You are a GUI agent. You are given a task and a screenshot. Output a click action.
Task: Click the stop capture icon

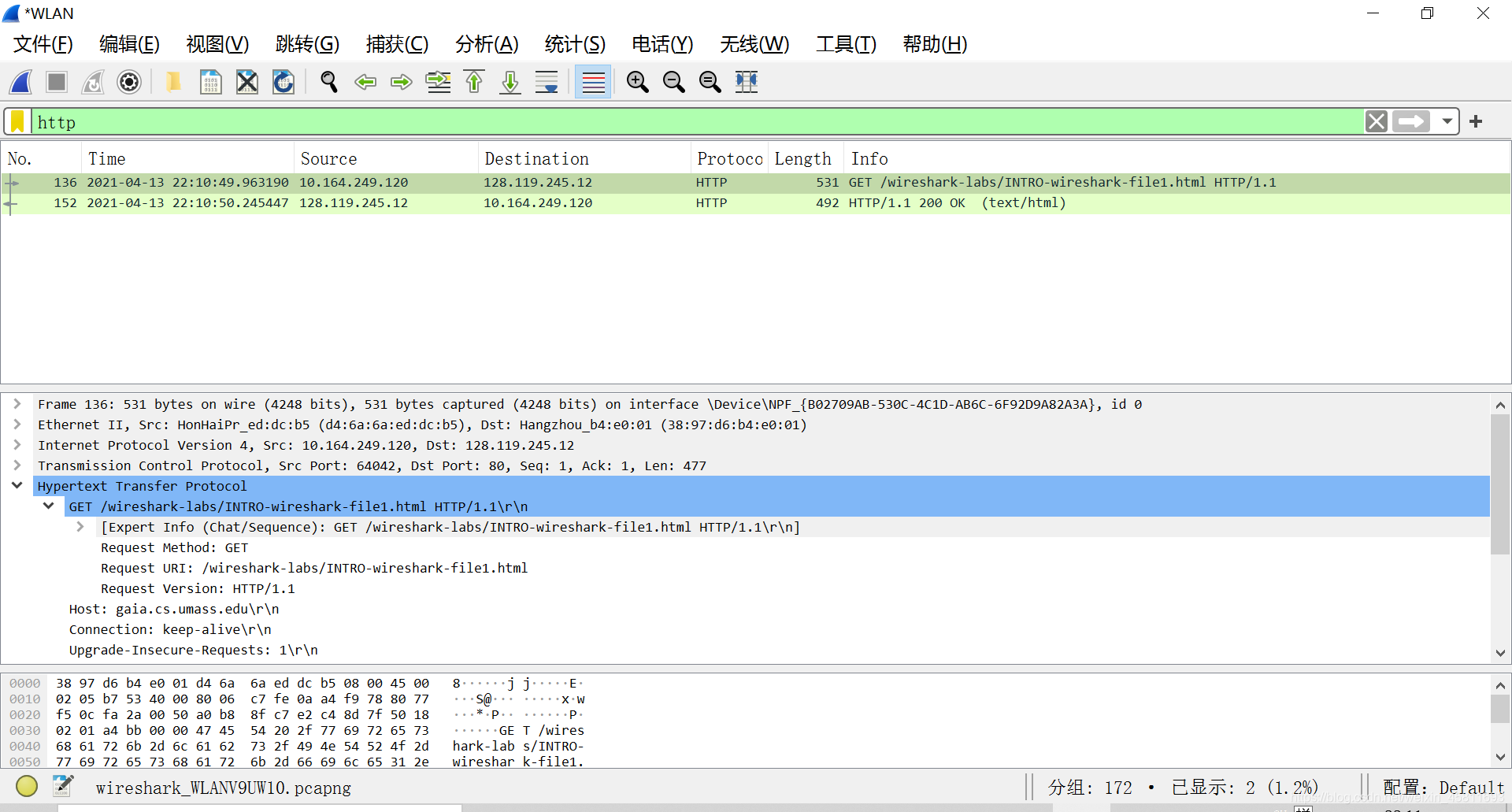(56, 82)
